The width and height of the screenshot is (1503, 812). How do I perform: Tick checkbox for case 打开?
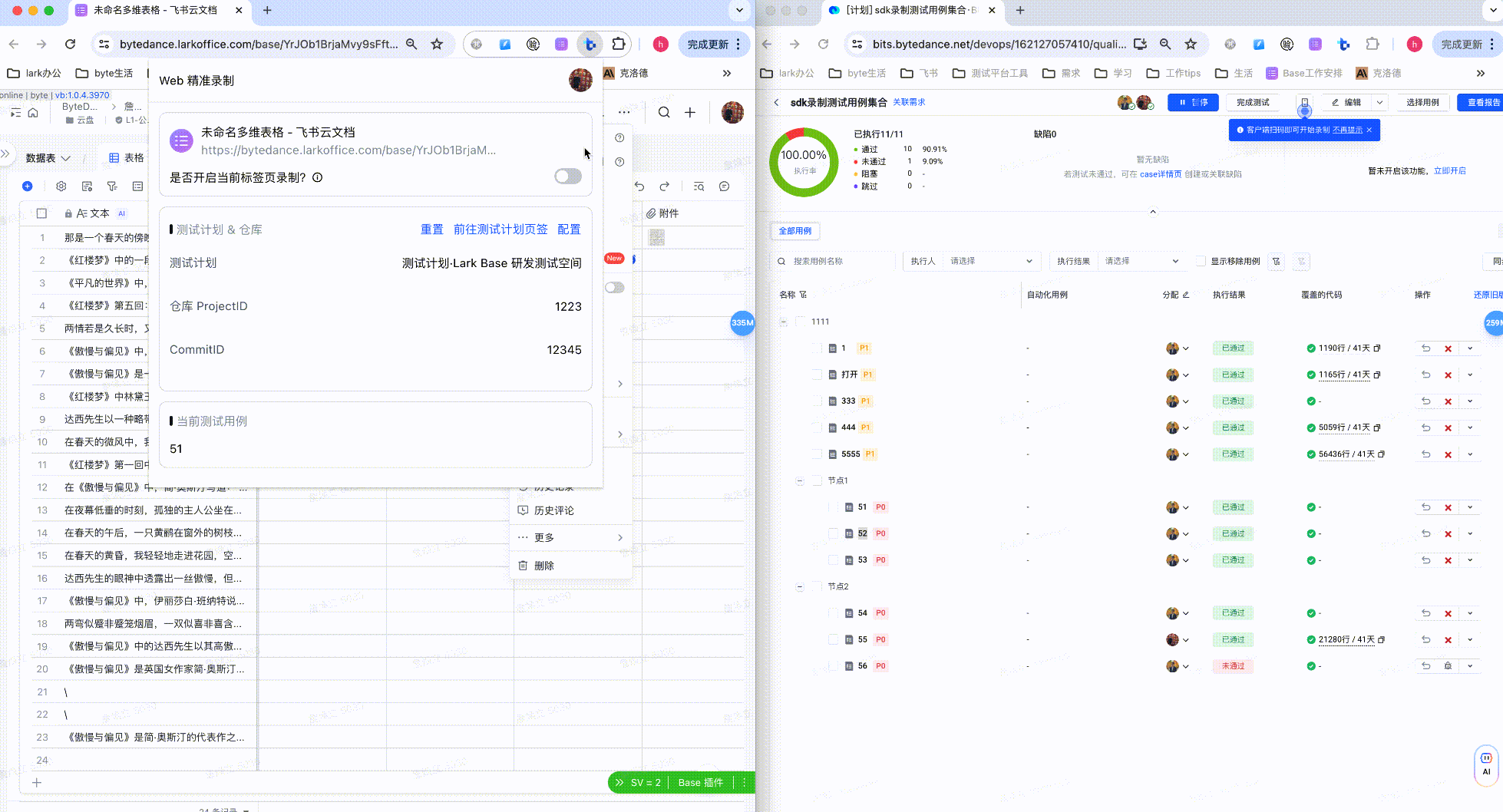pos(817,375)
